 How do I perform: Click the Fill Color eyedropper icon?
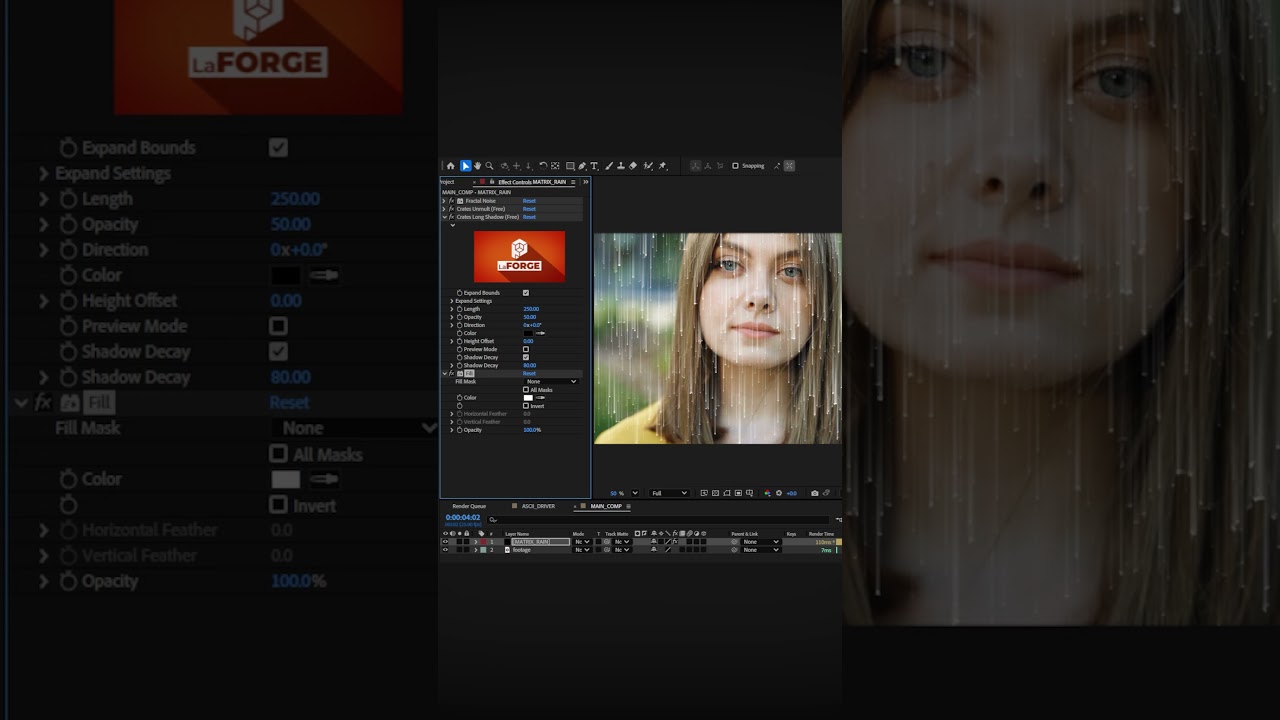pyautogui.click(x=540, y=398)
